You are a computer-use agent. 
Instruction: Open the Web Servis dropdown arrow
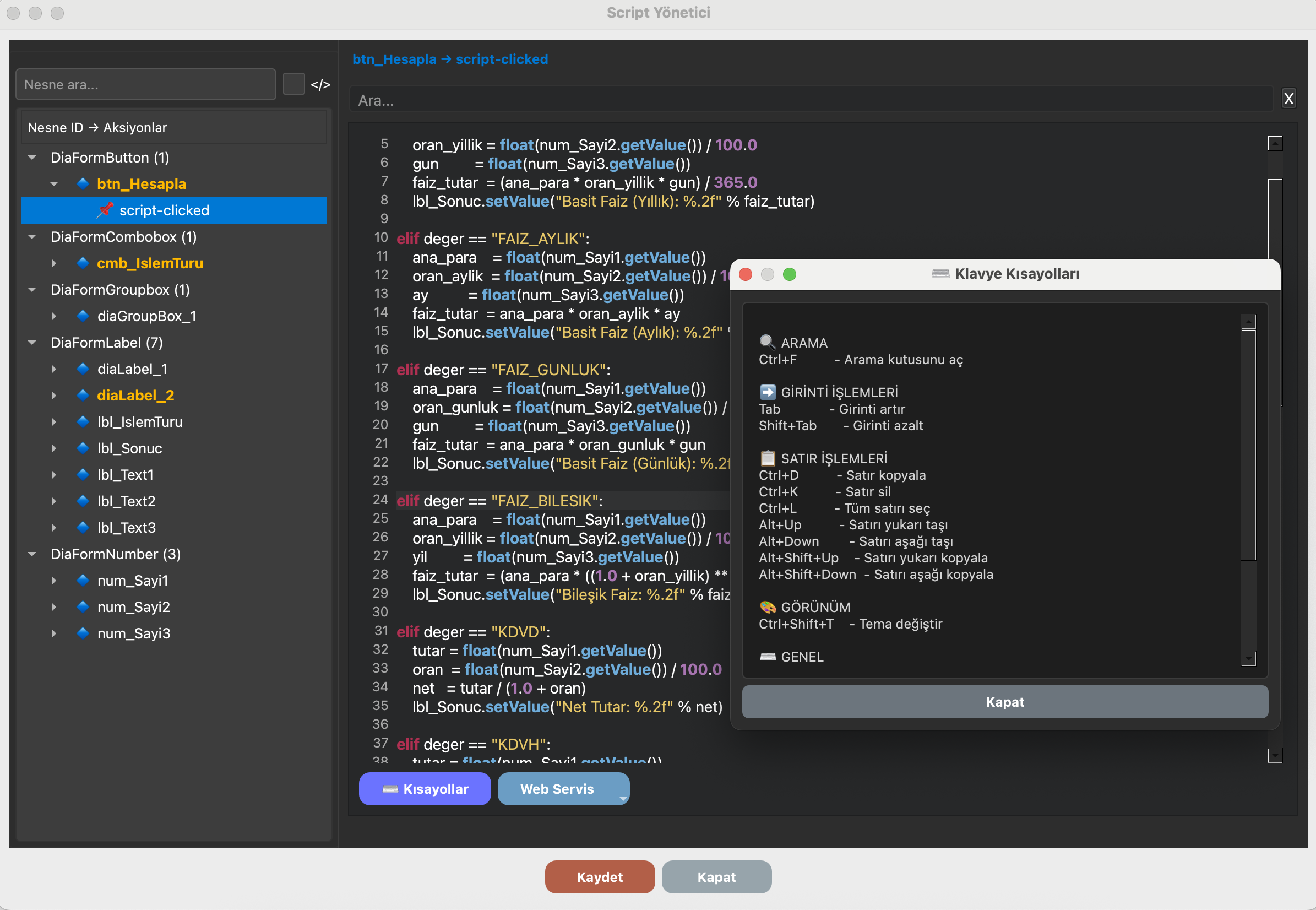[622, 798]
